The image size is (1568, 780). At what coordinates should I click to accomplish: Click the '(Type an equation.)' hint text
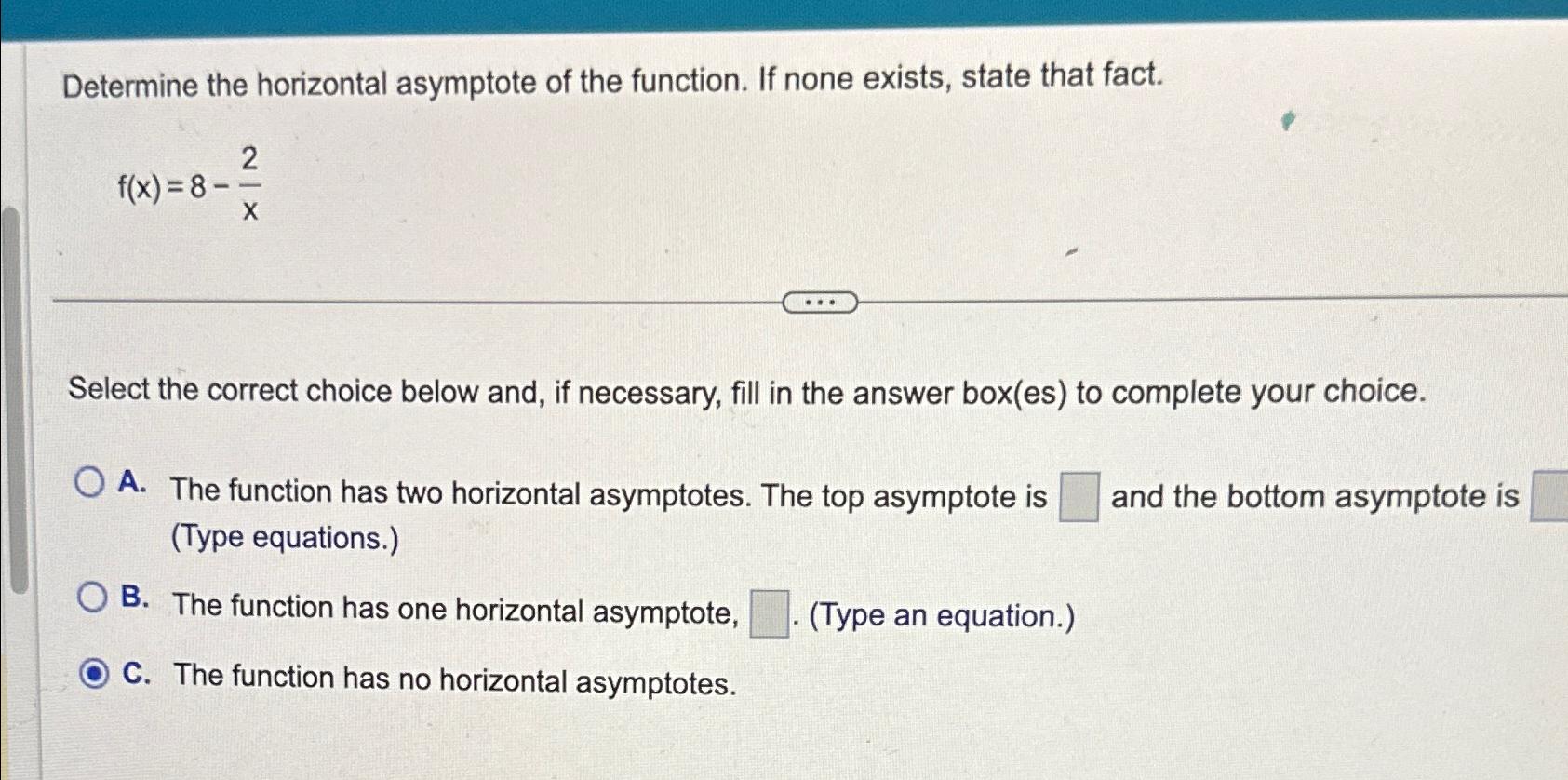click(x=940, y=615)
